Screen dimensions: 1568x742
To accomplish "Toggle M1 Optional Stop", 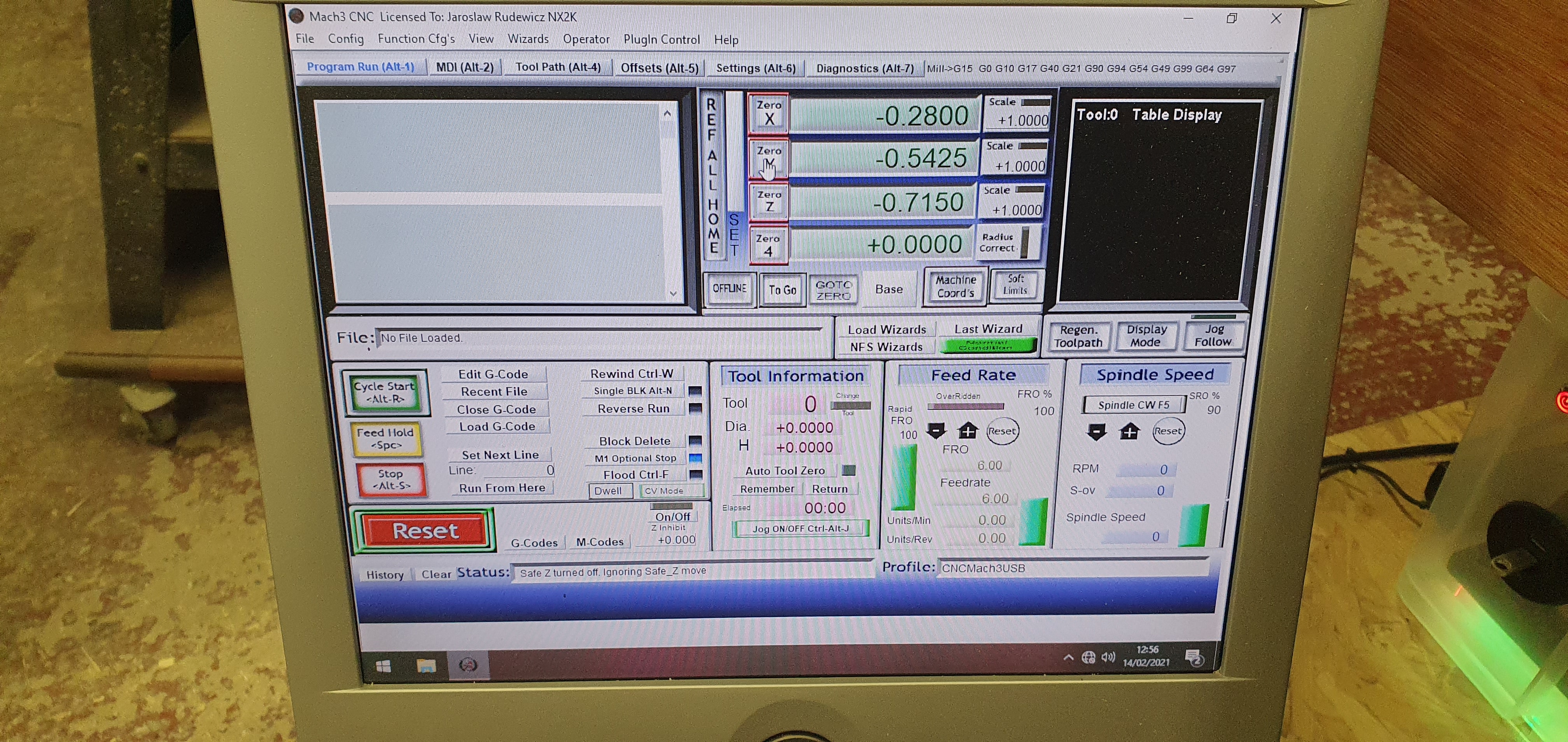I will tap(635, 458).
